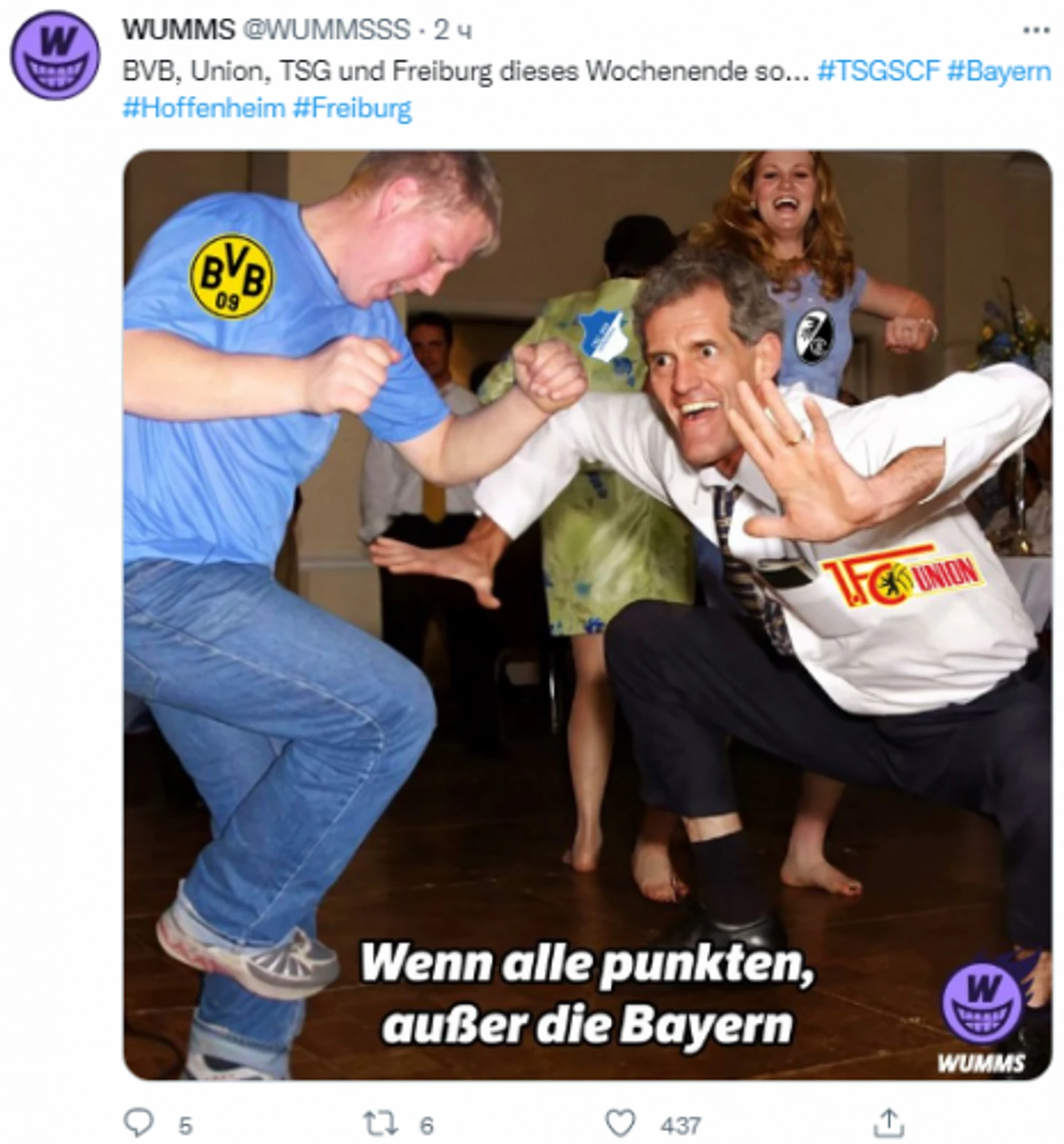This screenshot has width=1064, height=1144.
Task: Click the like count 437
Action: (x=681, y=1126)
